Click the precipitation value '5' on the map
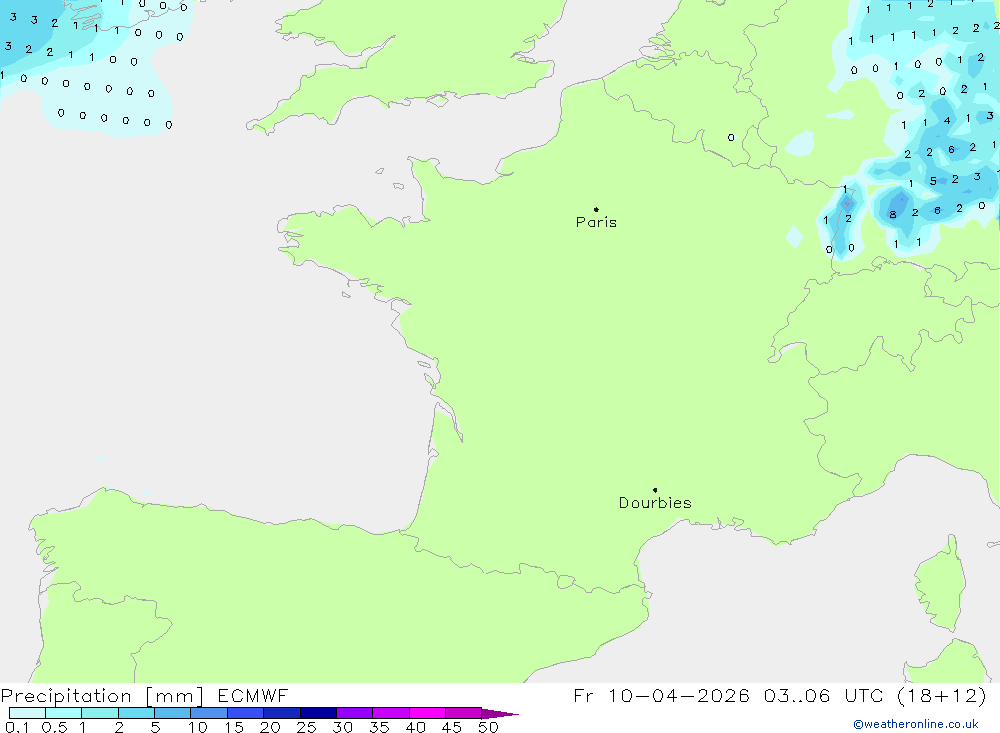Viewport: 1000px width, 733px height. pyautogui.click(x=933, y=181)
